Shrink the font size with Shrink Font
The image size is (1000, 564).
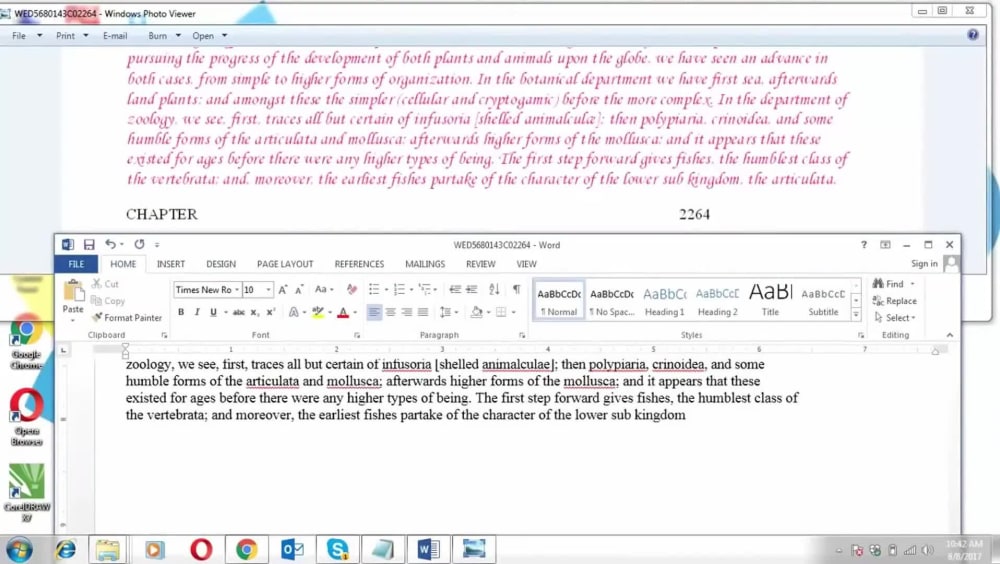(298, 290)
